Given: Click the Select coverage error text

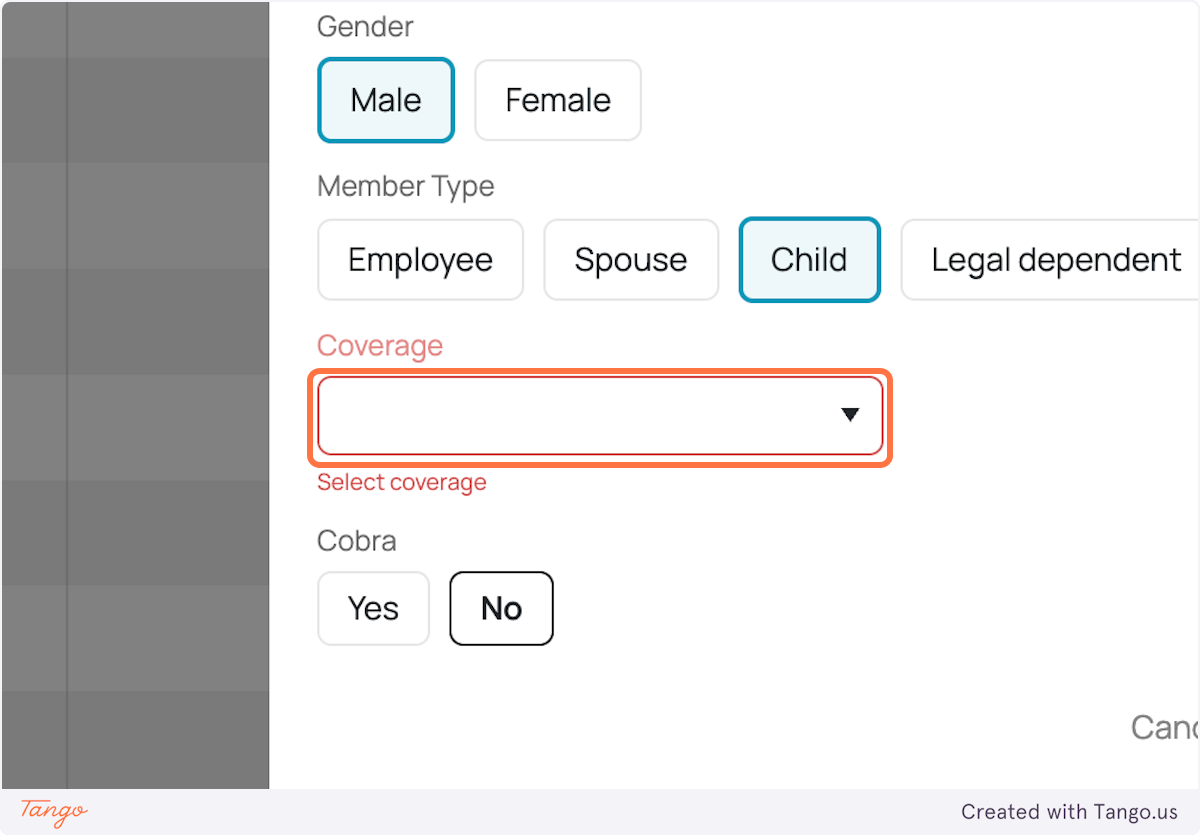Looking at the screenshot, I should [x=401, y=482].
